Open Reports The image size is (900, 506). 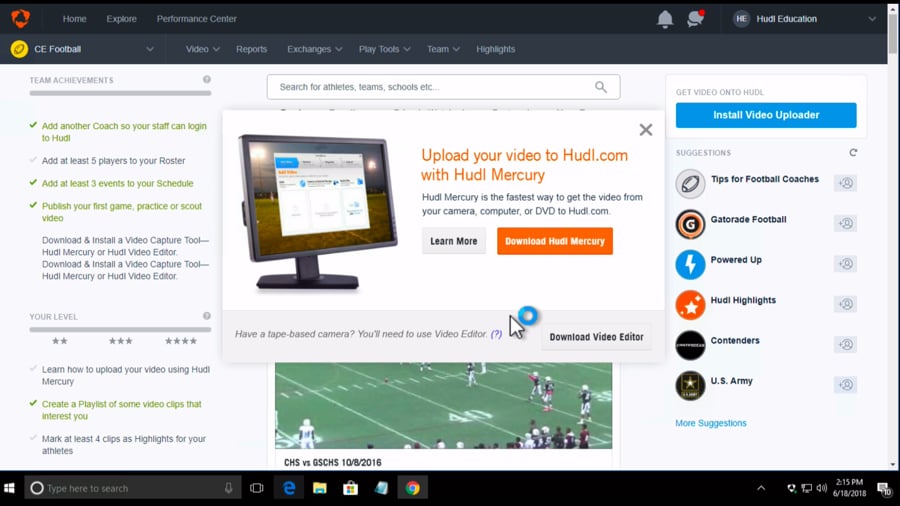coord(251,49)
